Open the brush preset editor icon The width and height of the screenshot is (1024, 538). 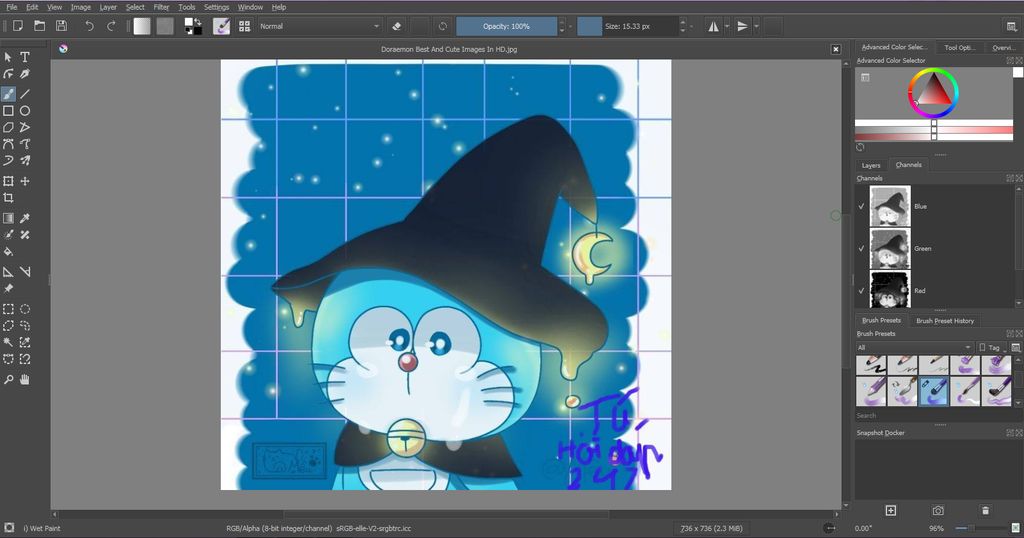(x=221, y=26)
